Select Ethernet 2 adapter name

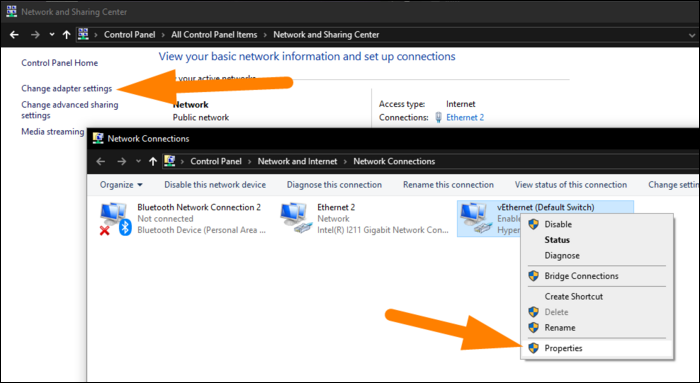(336, 208)
